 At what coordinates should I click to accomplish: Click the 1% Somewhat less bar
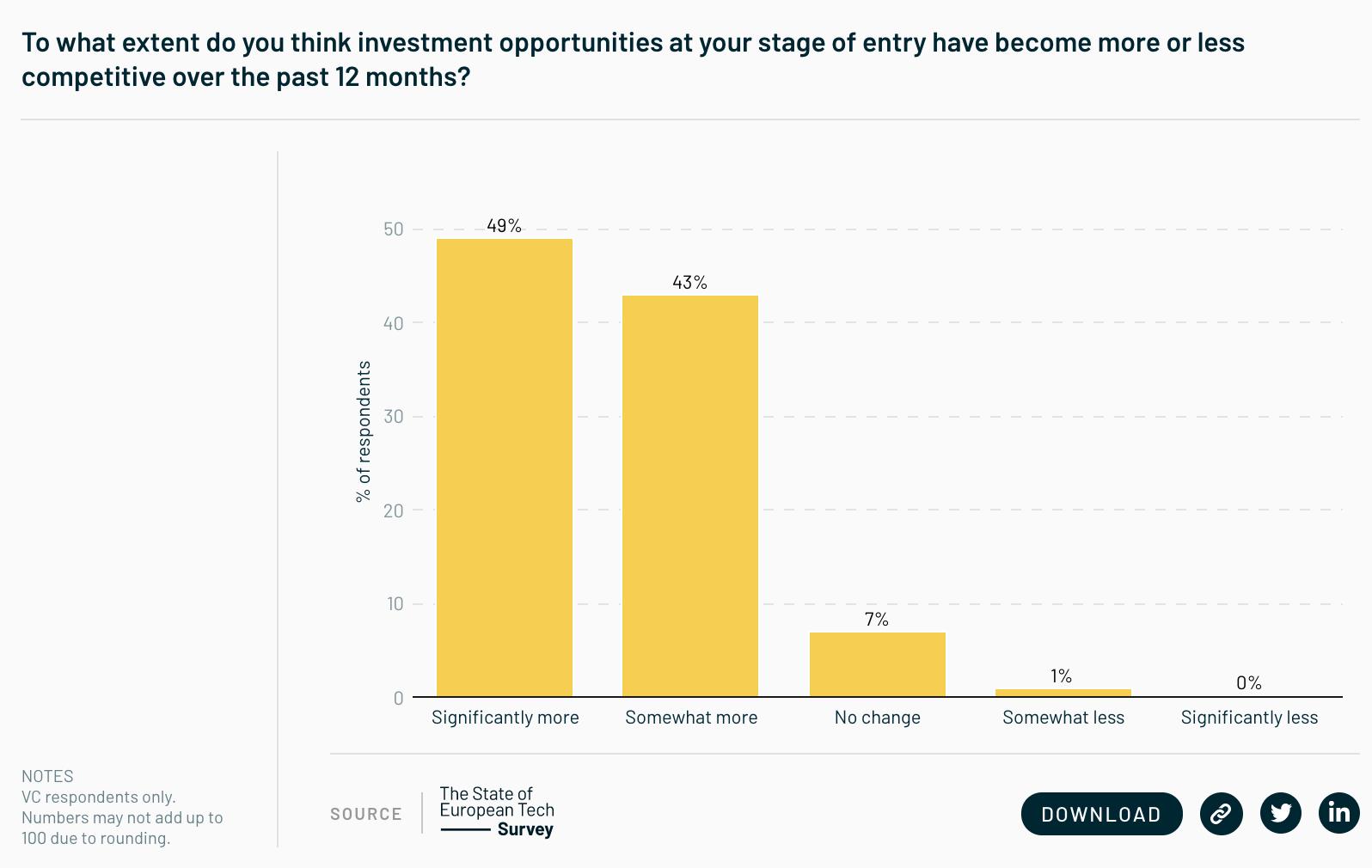click(1063, 693)
